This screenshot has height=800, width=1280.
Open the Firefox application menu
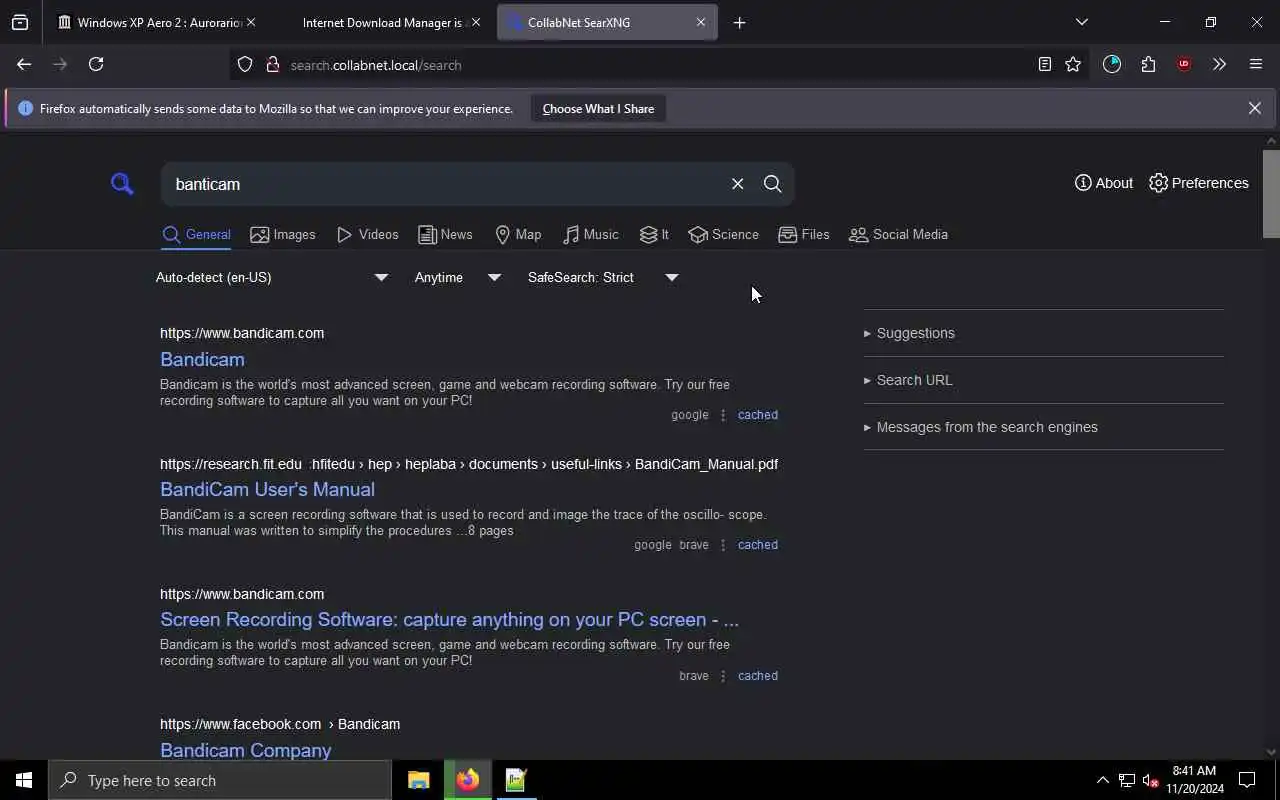point(1256,64)
